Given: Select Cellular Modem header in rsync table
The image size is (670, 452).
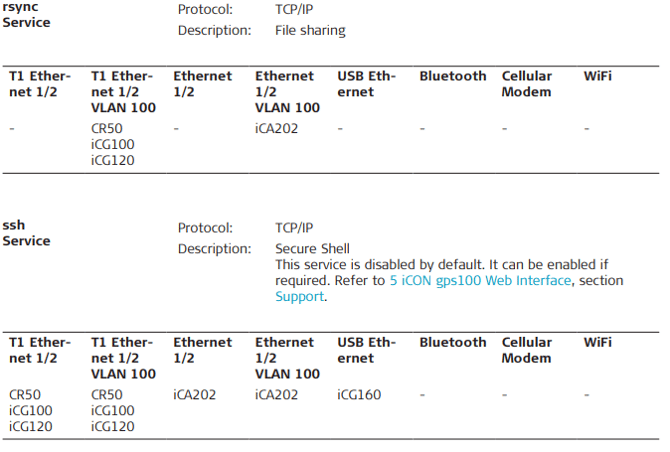Looking at the screenshot, I should pos(526,84).
